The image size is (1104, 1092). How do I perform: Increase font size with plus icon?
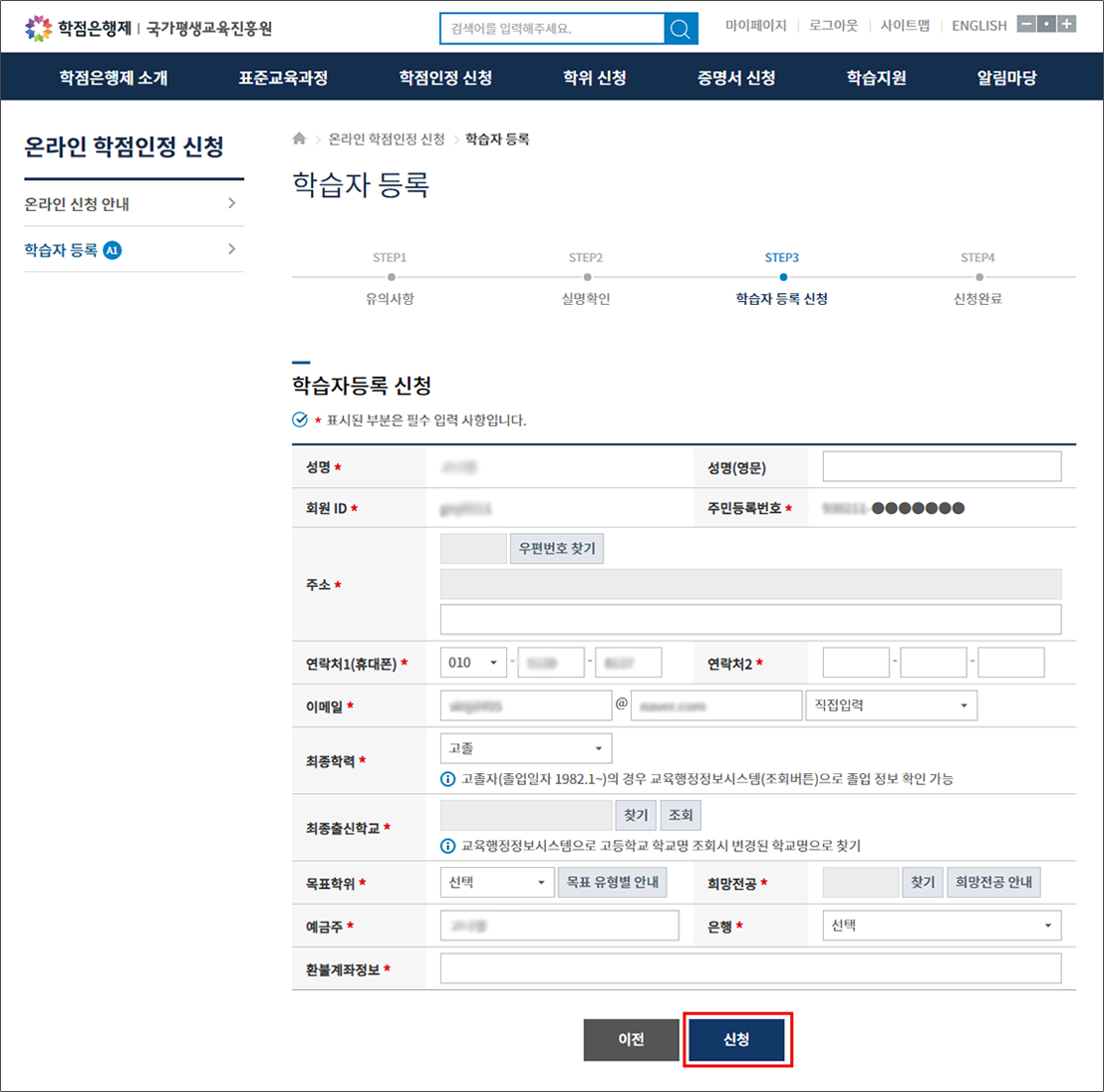click(x=1066, y=24)
